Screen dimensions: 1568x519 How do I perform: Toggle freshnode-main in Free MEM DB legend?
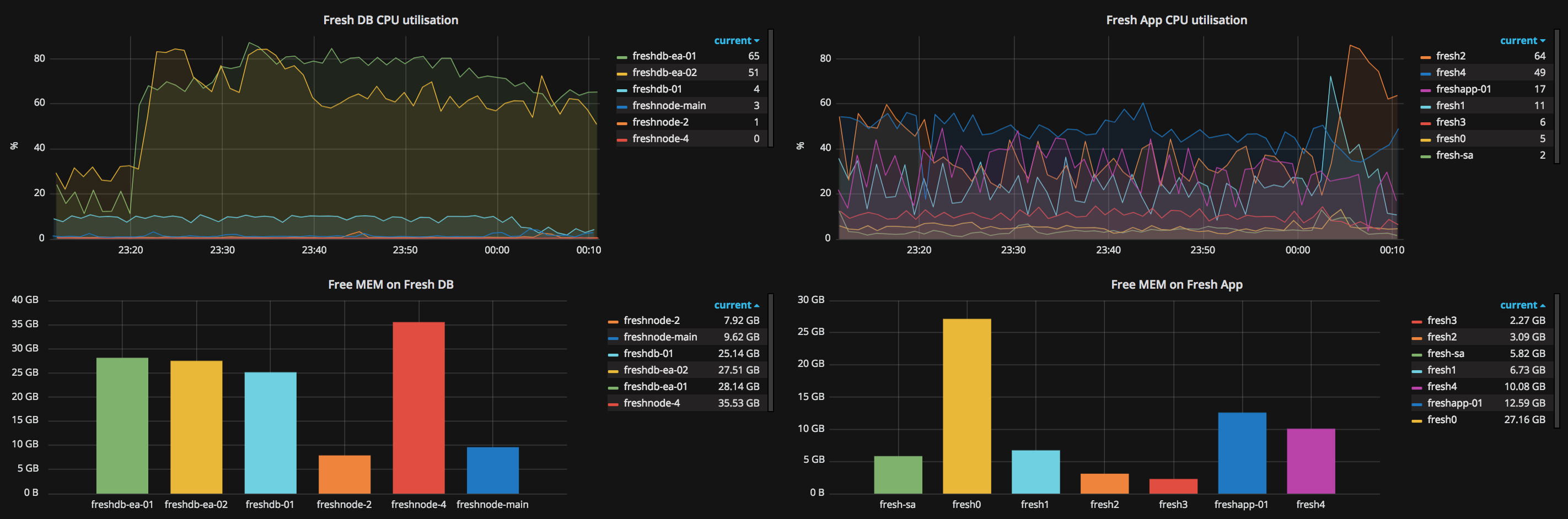[660, 337]
